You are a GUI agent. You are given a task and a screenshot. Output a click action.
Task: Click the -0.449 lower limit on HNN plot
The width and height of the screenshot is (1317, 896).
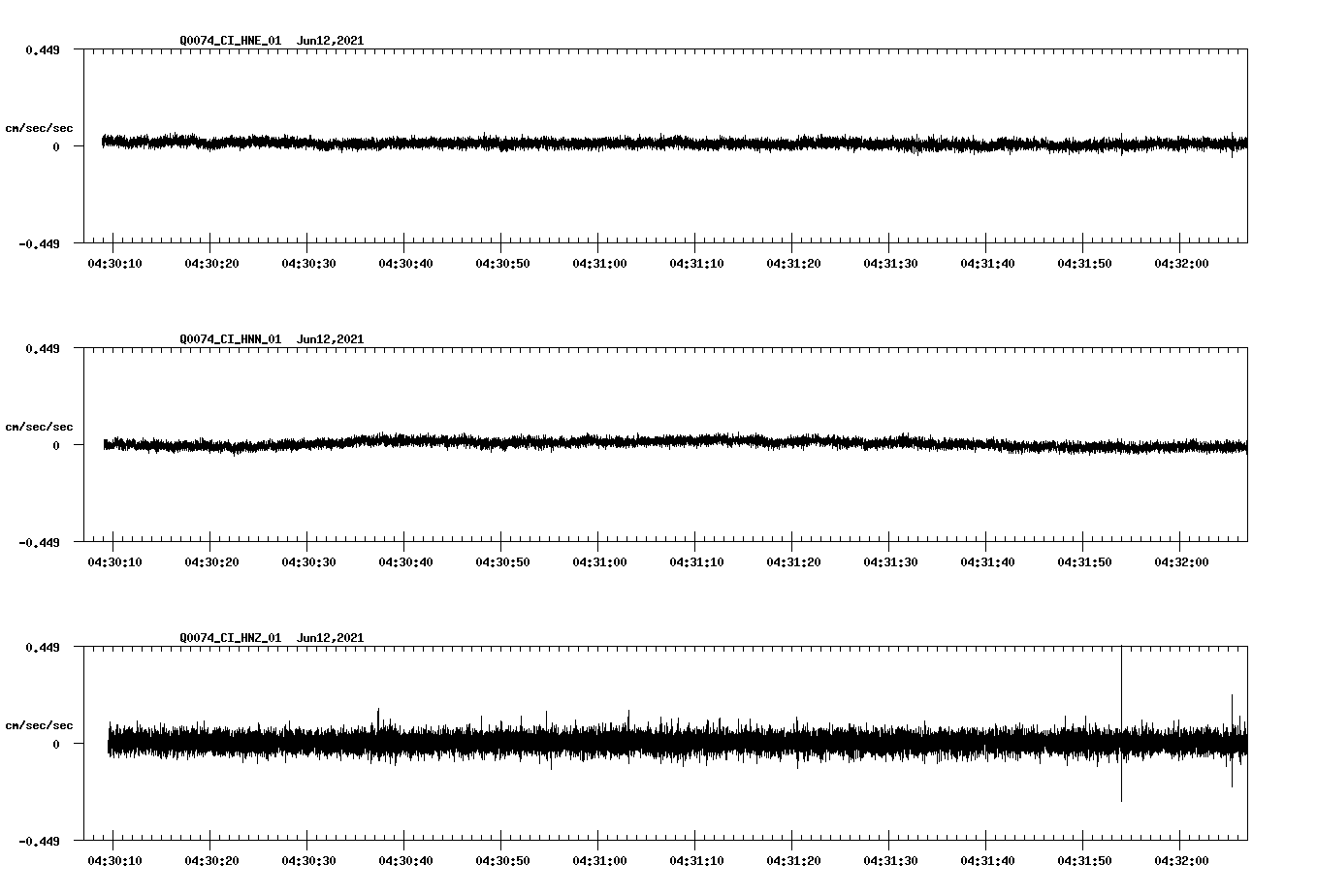point(39,542)
